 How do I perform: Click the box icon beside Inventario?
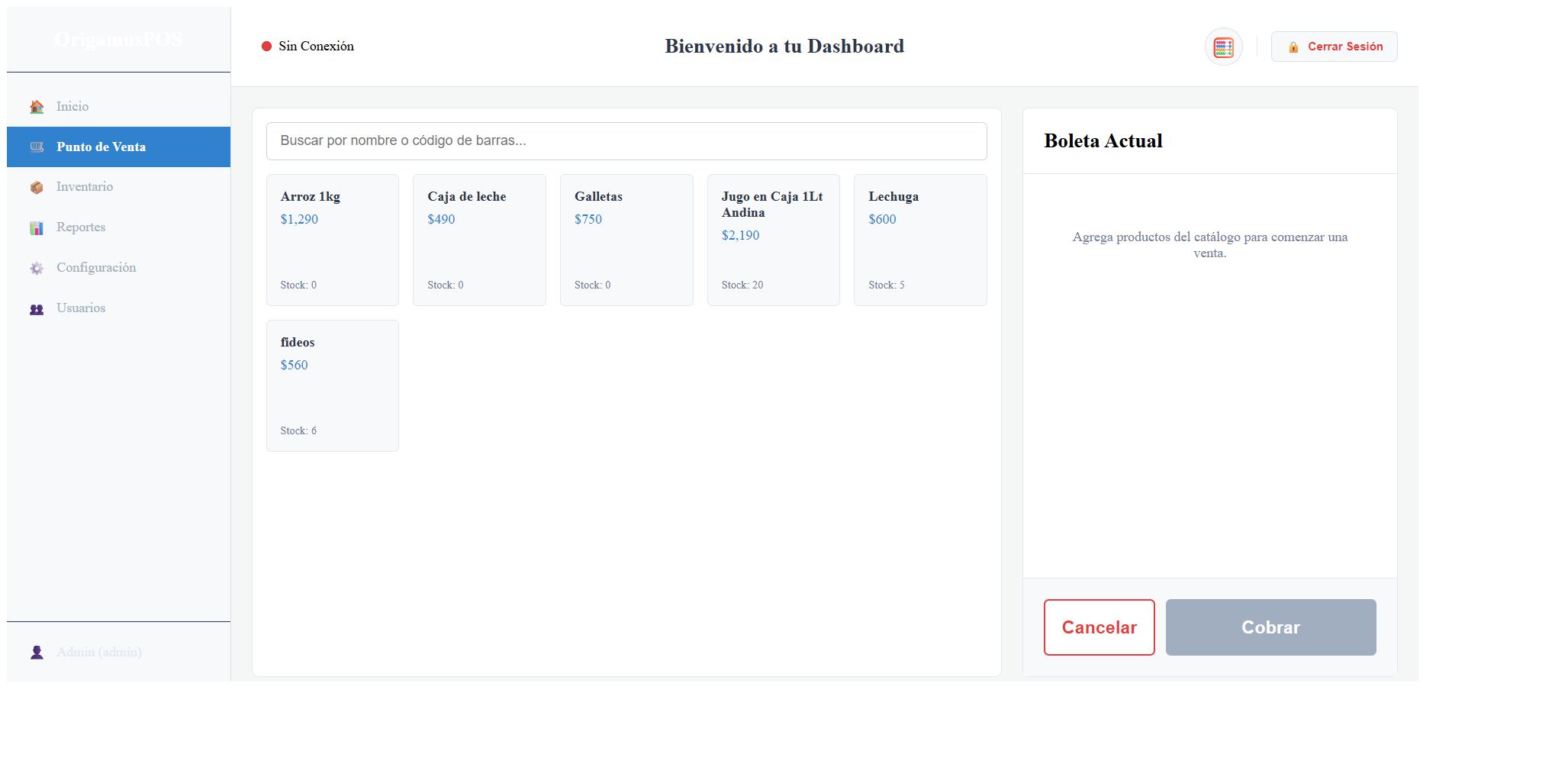(x=37, y=187)
